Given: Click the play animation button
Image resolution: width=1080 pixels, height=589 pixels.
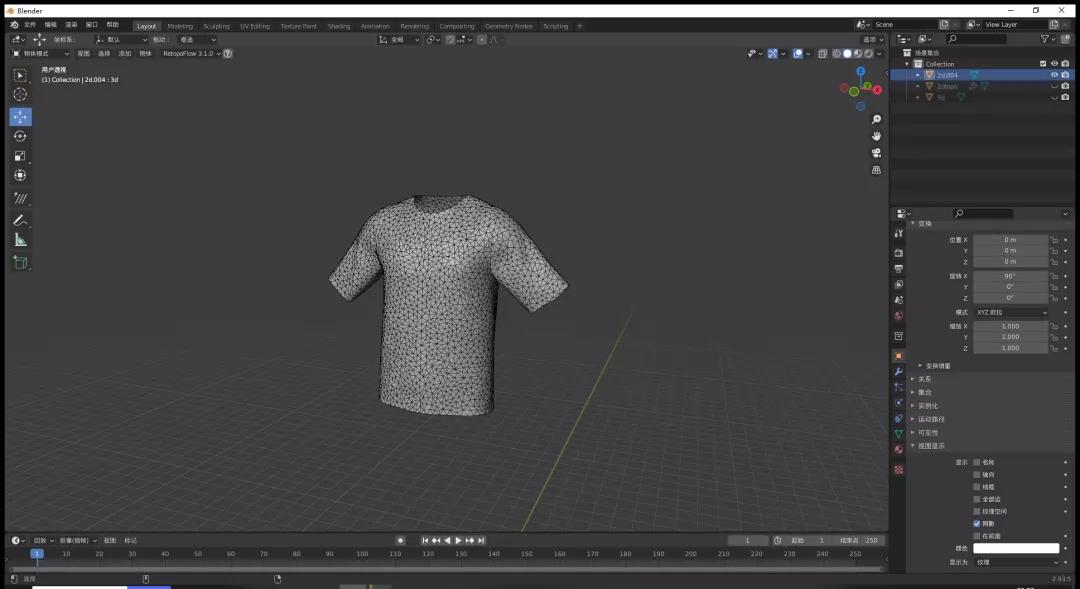Looking at the screenshot, I should [458, 540].
